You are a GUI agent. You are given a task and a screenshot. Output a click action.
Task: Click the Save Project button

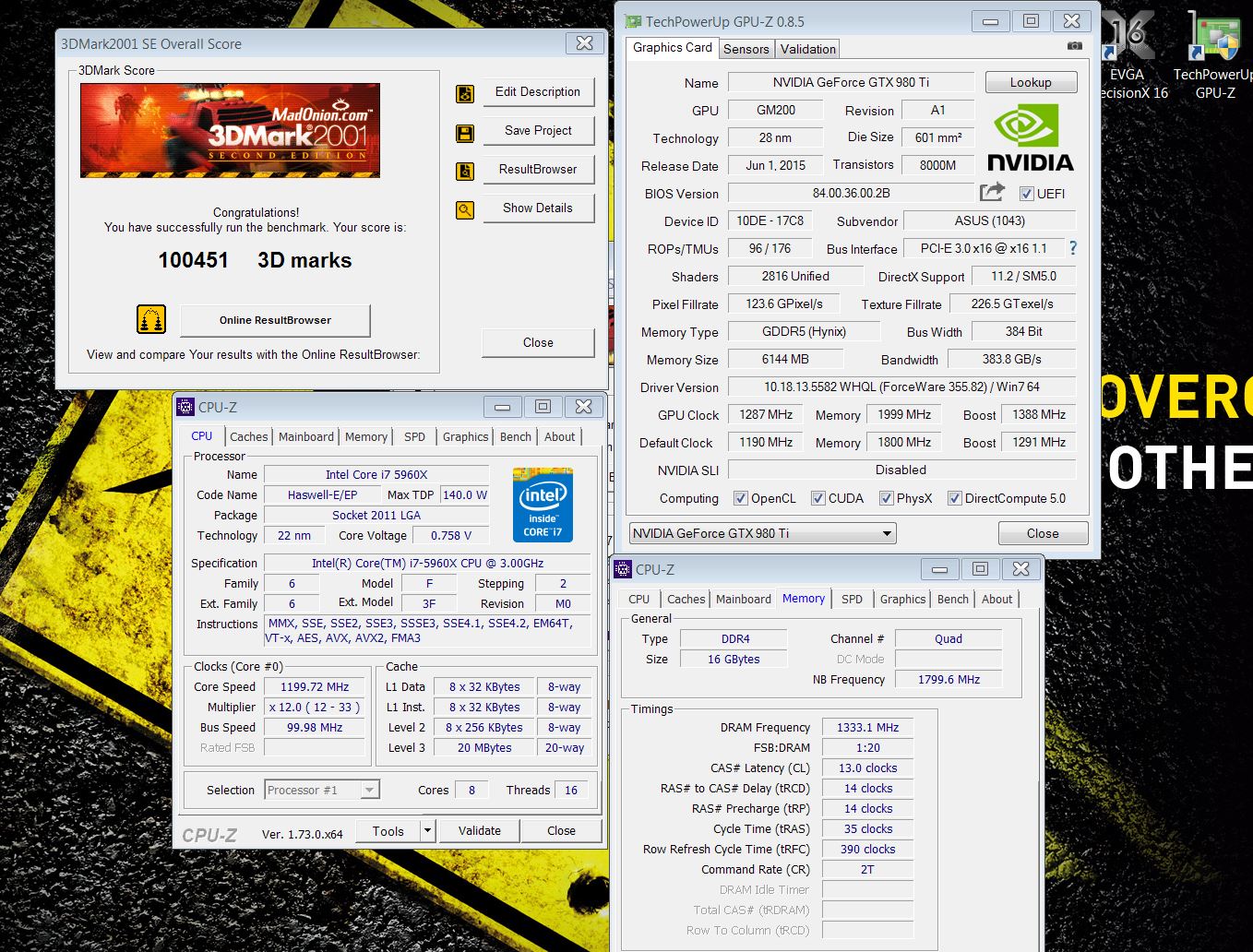[537, 131]
